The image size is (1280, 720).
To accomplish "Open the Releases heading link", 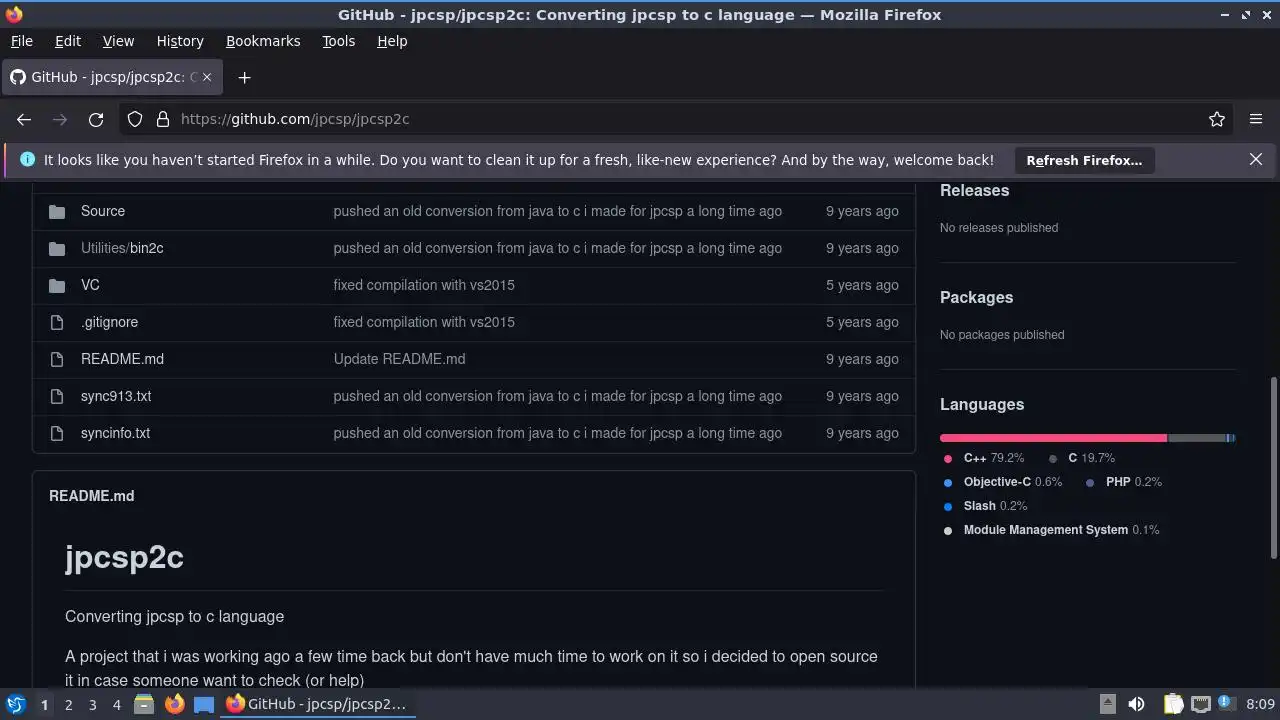I will 974,190.
